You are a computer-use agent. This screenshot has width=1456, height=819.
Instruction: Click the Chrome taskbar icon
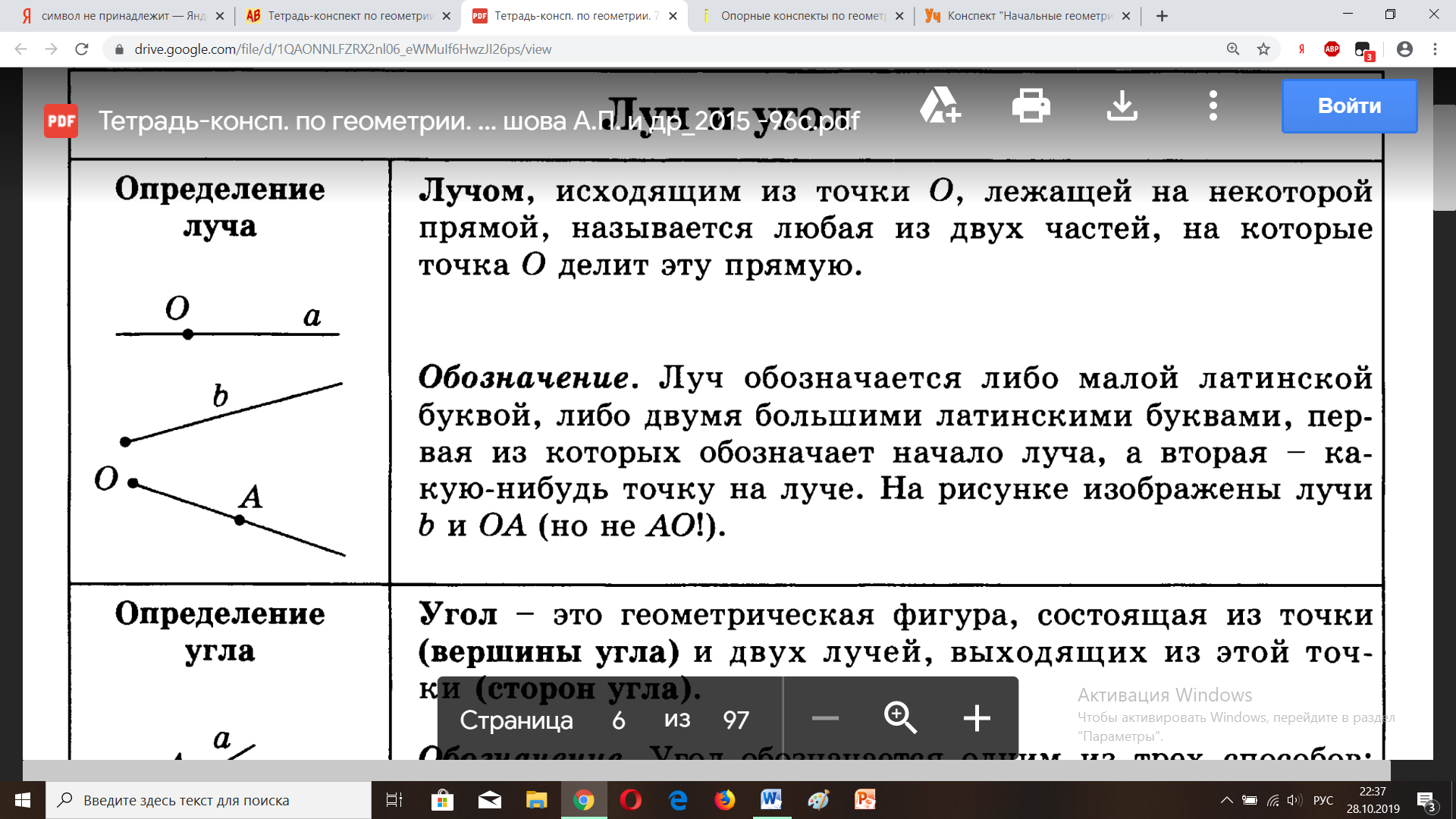point(584,800)
